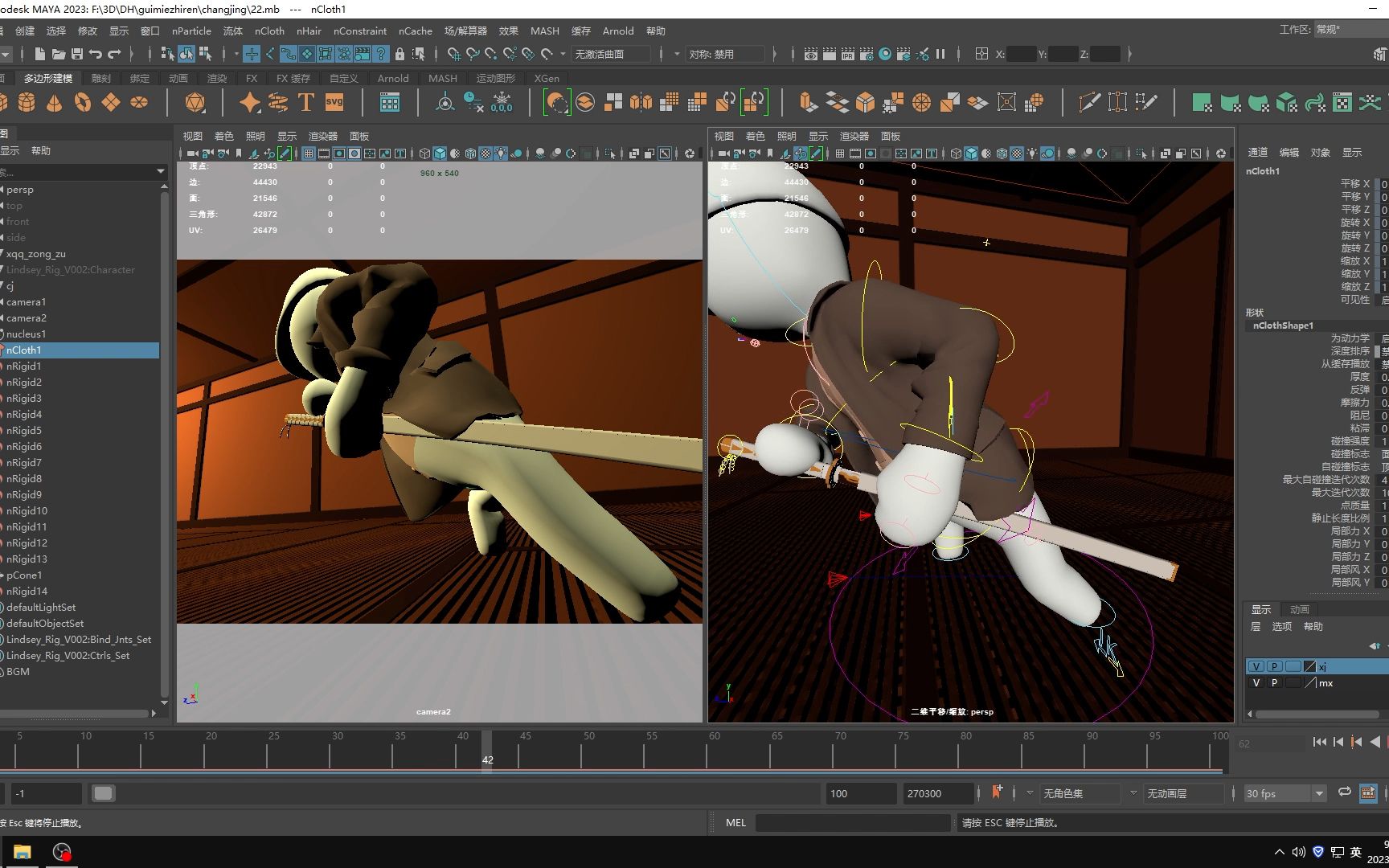Click the Save Scene icon
1389x868 pixels.
pyautogui.click(x=77, y=54)
